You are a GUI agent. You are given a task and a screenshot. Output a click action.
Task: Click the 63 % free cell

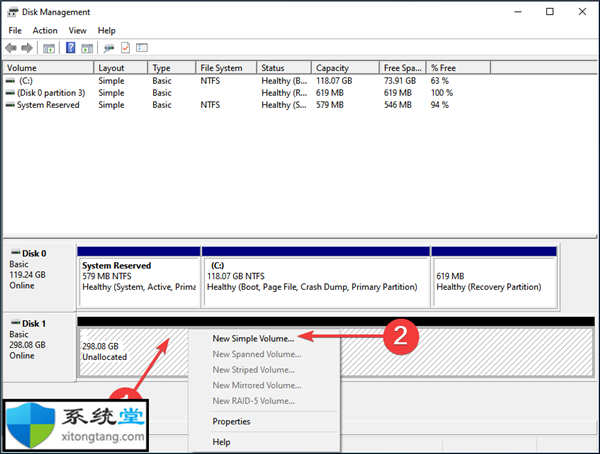(x=440, y=81)
